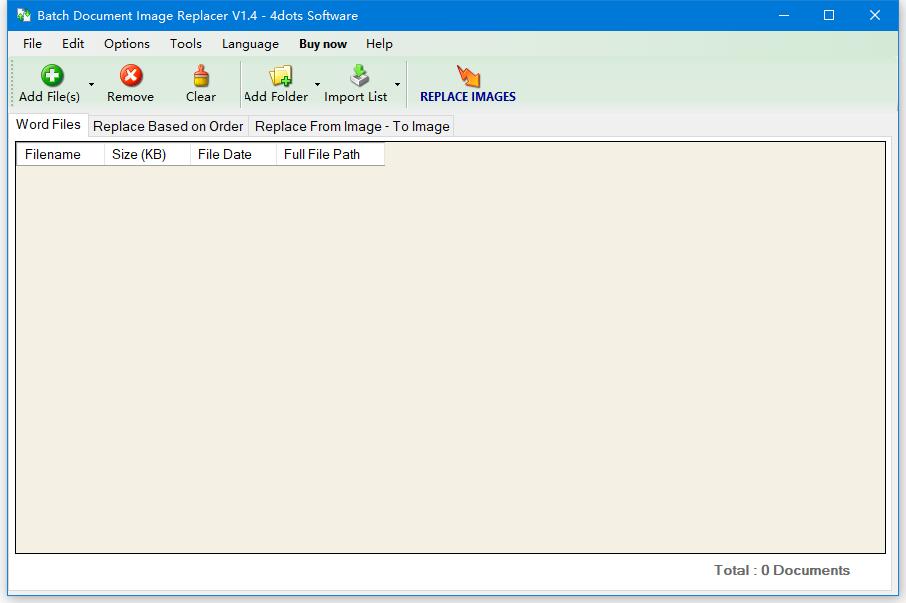This screenshot has width=906, height=603.
Task: Click the Total : 0 Documents status text
Action: [782, 571]
